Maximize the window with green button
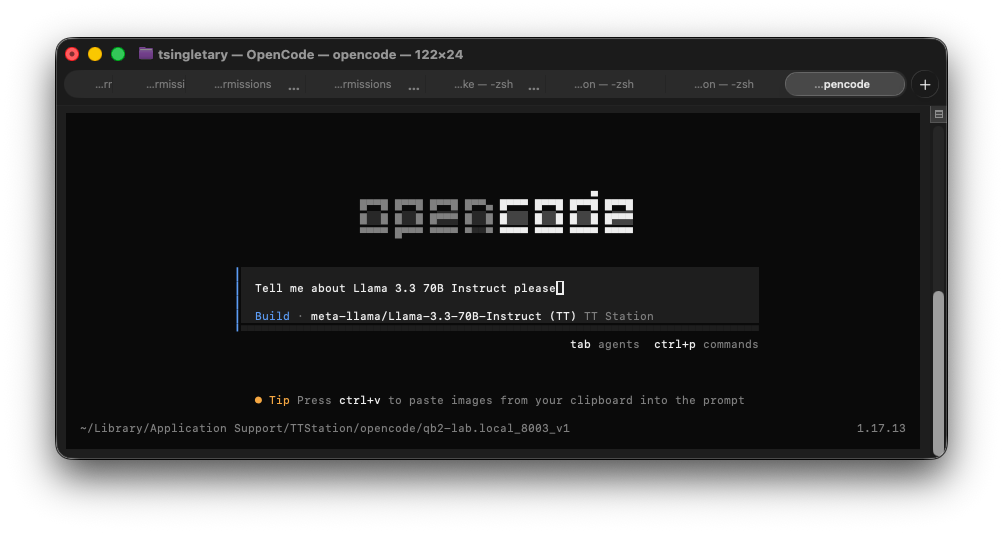Image resolution: width=1003 pixels, height=533 pixels. [118, 54]
